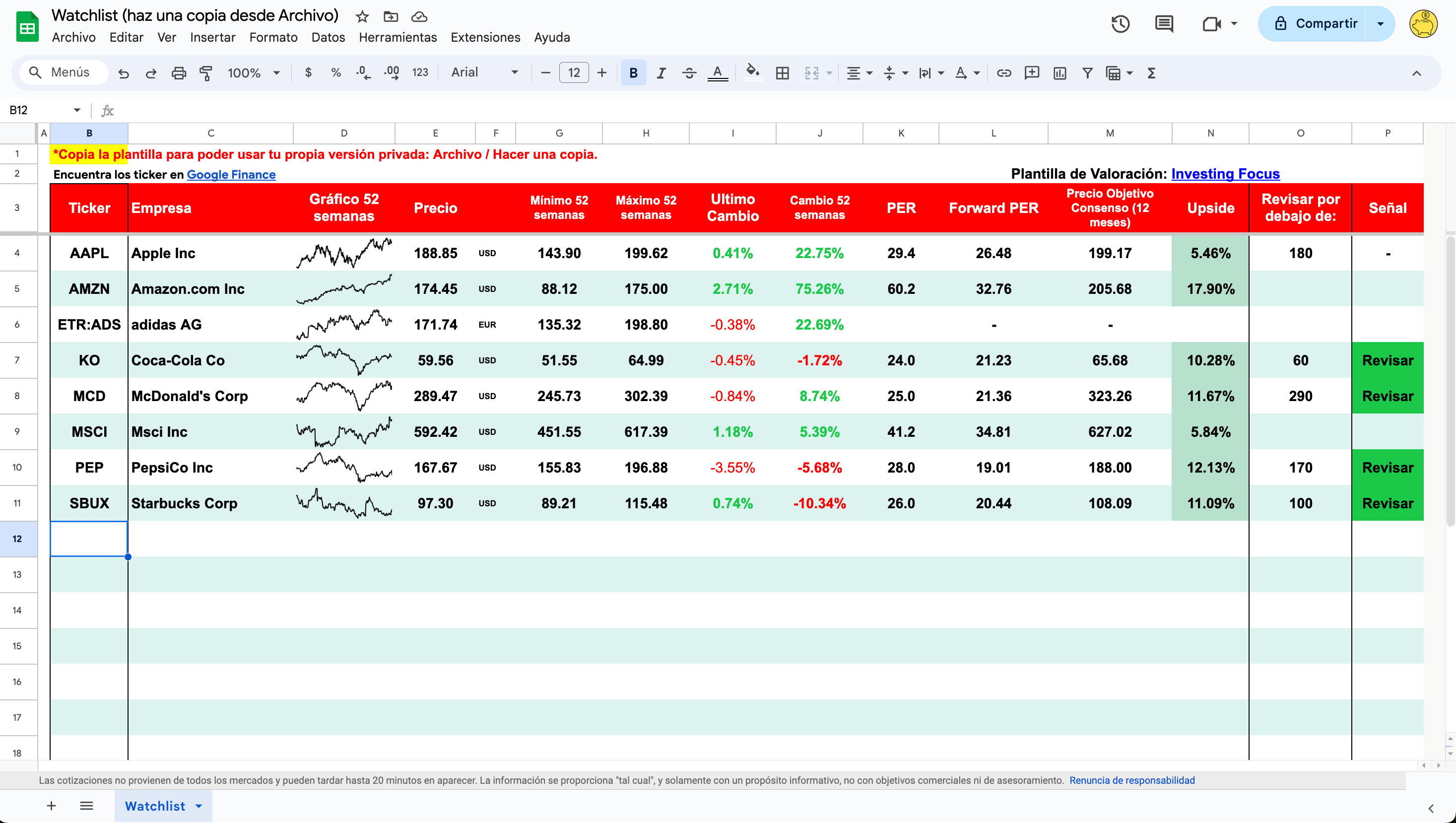The width and height of the screenshot is (1456, 823).
Task: Toggle italic formatting
Action: coord(661,73)
